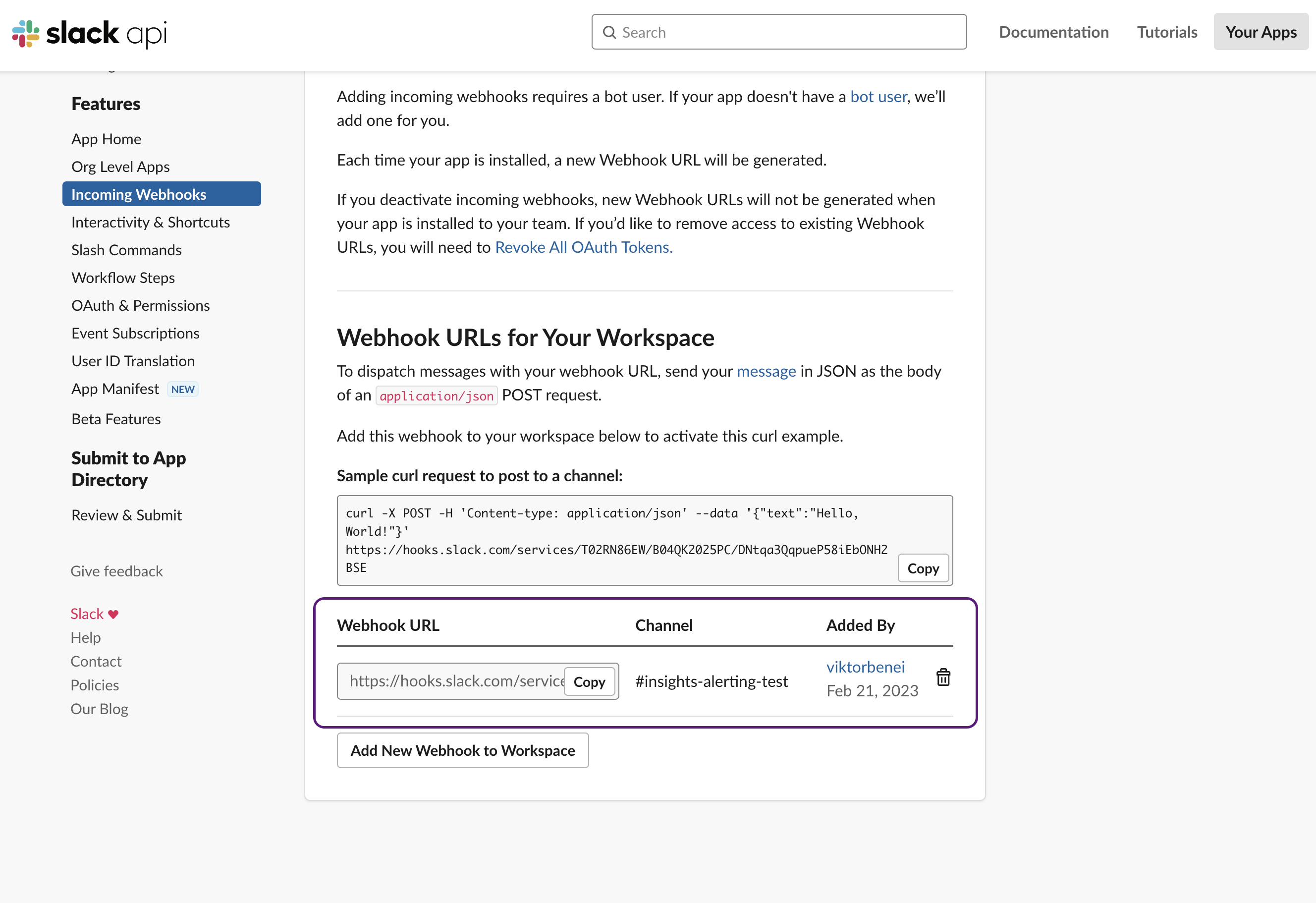1316x903 pixels.
Task: Open User ID Translation
Action: click(133, 361)
